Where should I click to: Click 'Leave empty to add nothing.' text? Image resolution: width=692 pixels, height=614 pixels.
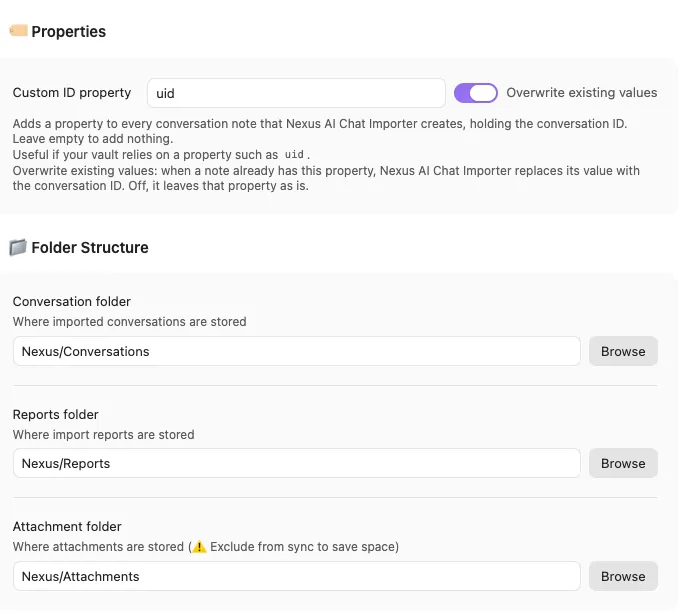pyautogui.click(x=93, y=139)
